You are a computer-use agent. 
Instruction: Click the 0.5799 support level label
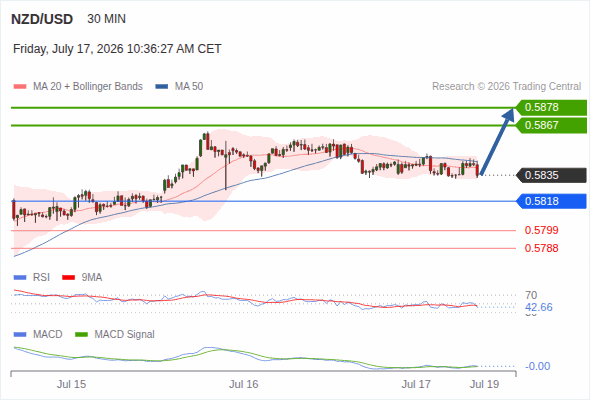tap(541, 230)
